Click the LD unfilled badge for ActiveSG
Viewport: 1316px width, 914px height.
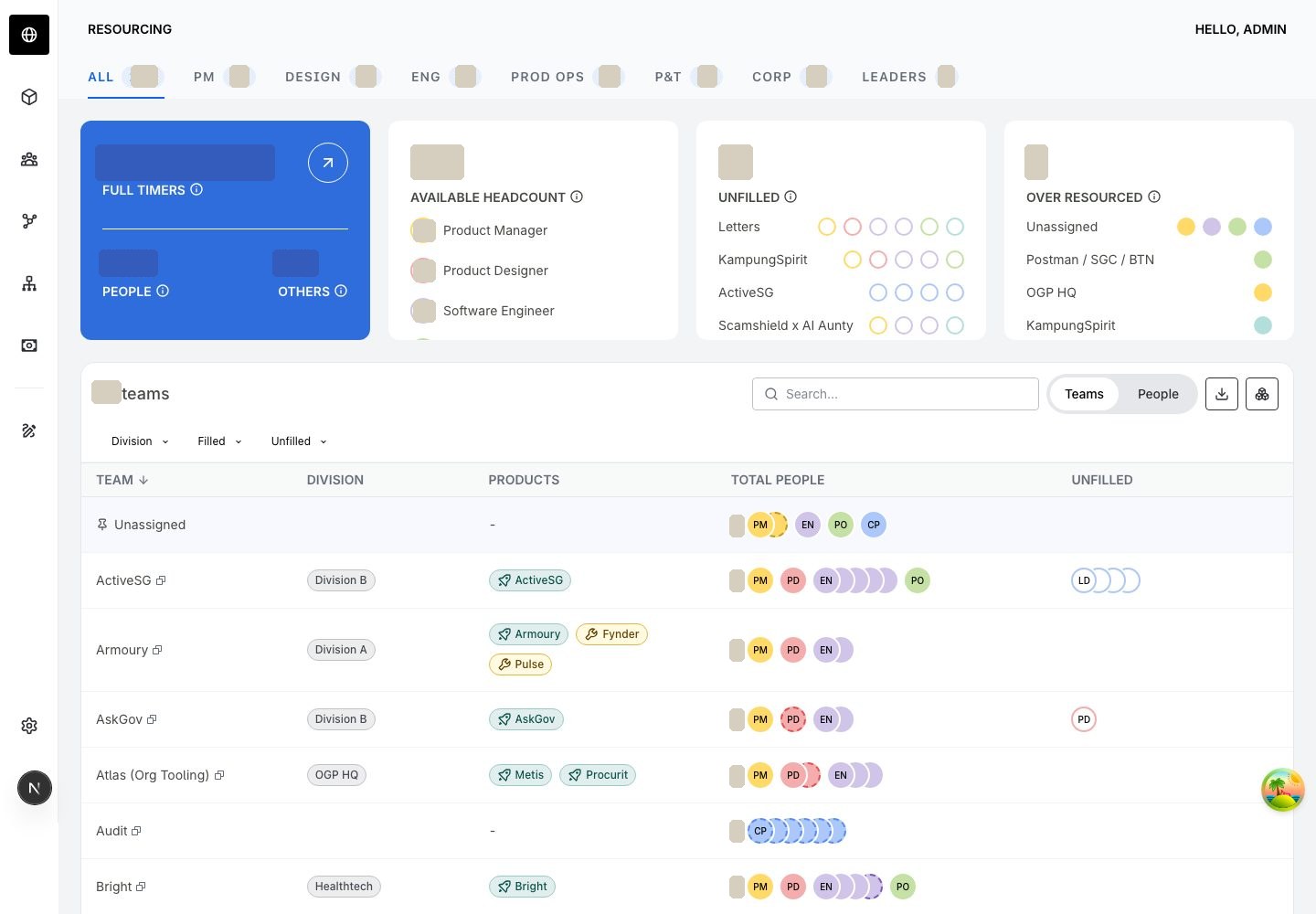pyautogui.click(x=1084, y=580)
